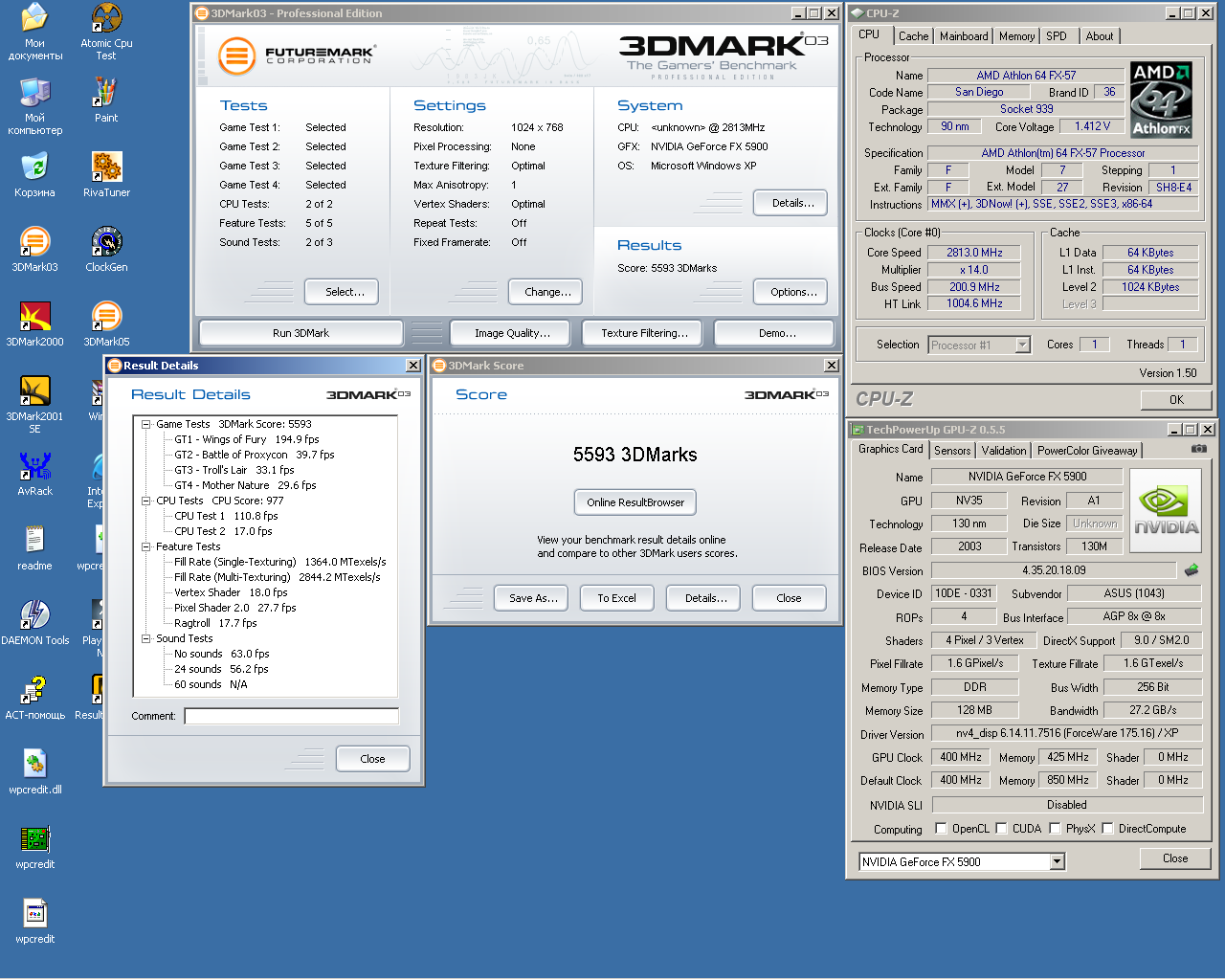1225x980 pixels.
Task: Click Close in the Result Details window
Action: 372,759
